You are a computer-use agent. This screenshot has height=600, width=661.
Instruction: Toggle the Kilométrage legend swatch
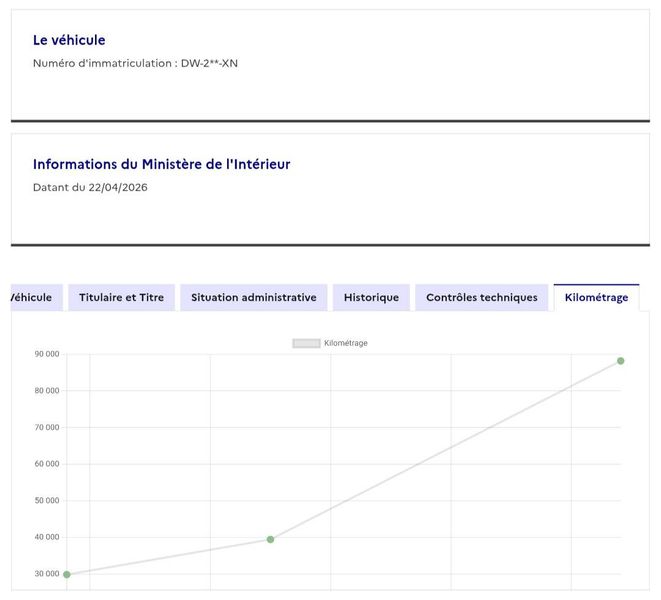[306, 343]
